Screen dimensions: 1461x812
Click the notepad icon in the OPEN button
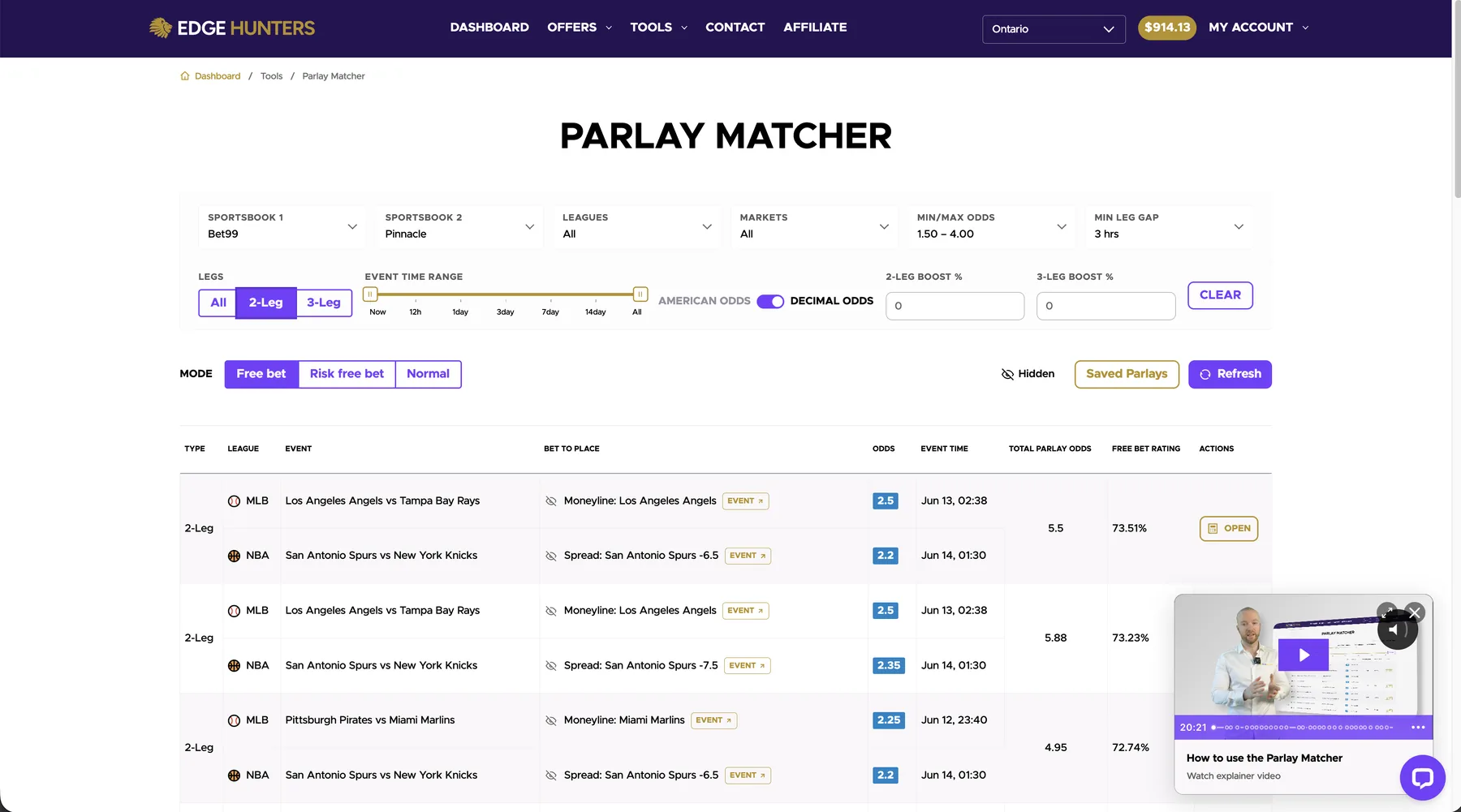pyautogui.click(x=1213, y=529)
